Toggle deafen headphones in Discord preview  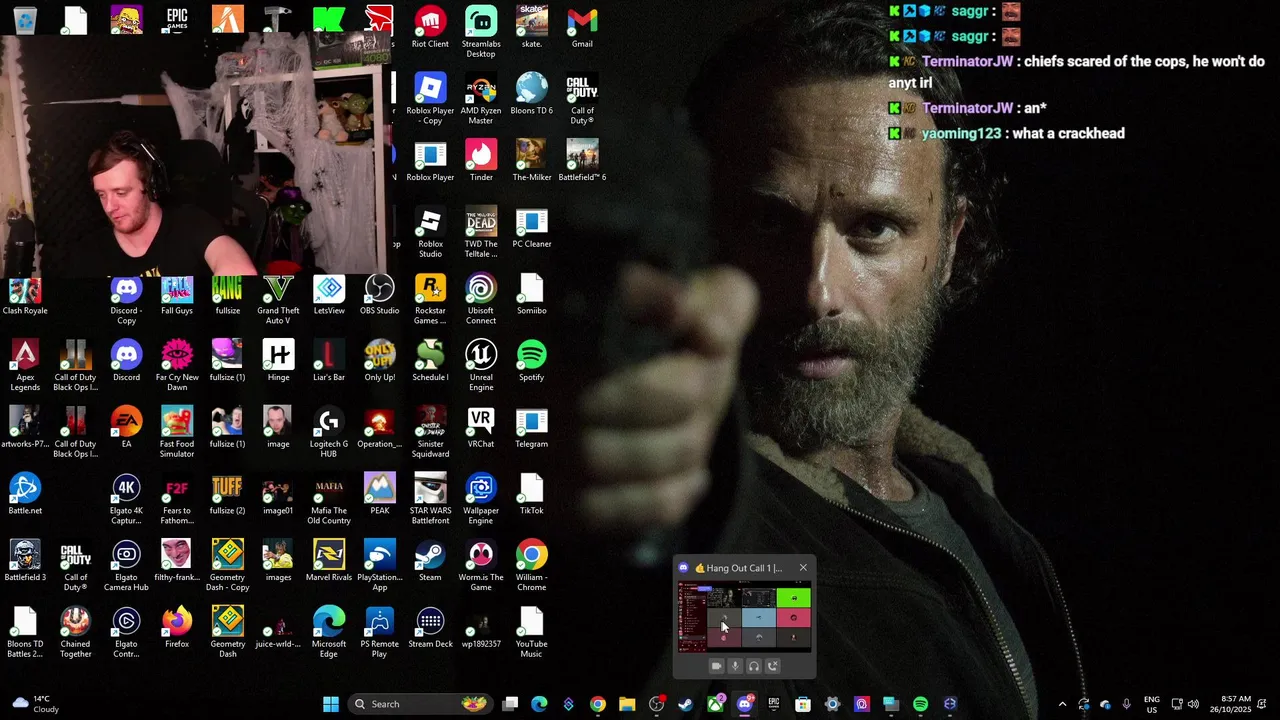pyautogui.click(x=754, y=666)
